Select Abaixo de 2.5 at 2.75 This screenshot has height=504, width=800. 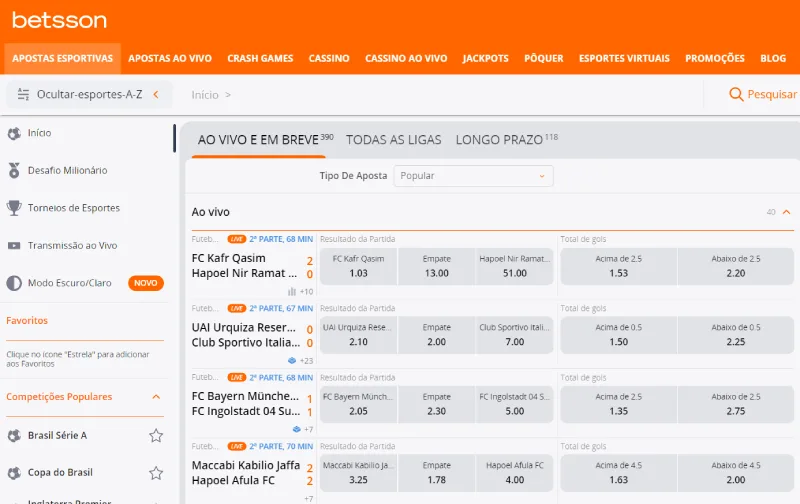click(x=736, y=405)
